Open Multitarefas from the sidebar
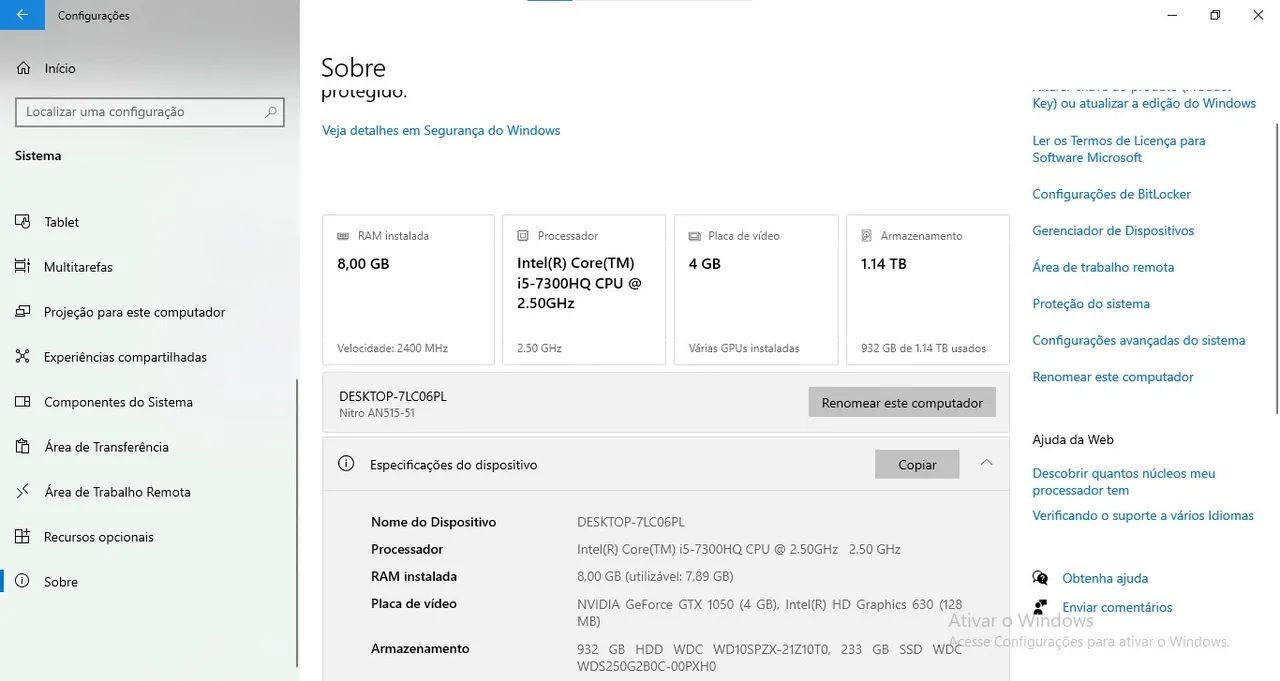The width and height of the screenshot is (1280, 681). pos(78,267)
